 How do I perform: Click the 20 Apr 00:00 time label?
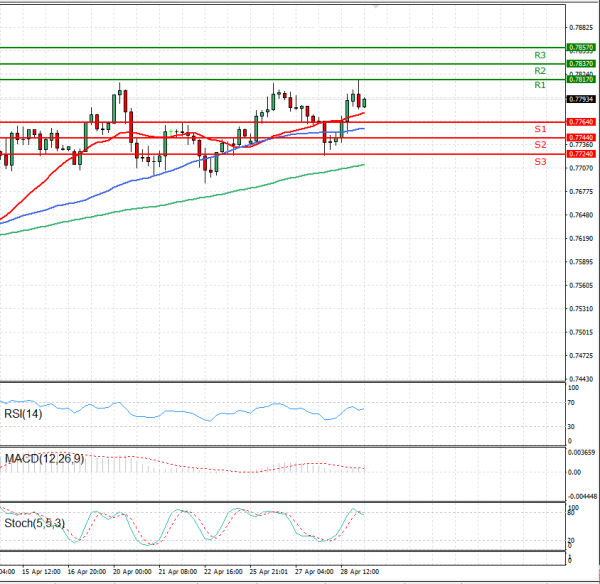pyautogui.click(x=131, y=572)
